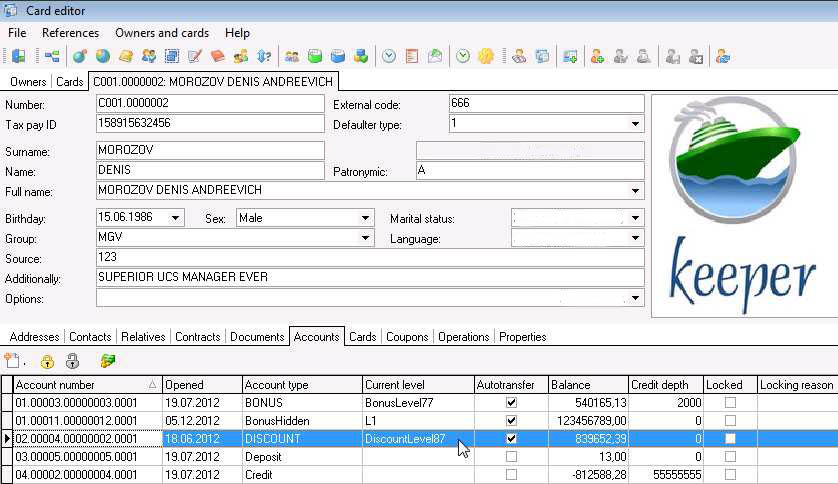Click the new account document icon
This screenshot has height=484, width=838.
point(12,361)
